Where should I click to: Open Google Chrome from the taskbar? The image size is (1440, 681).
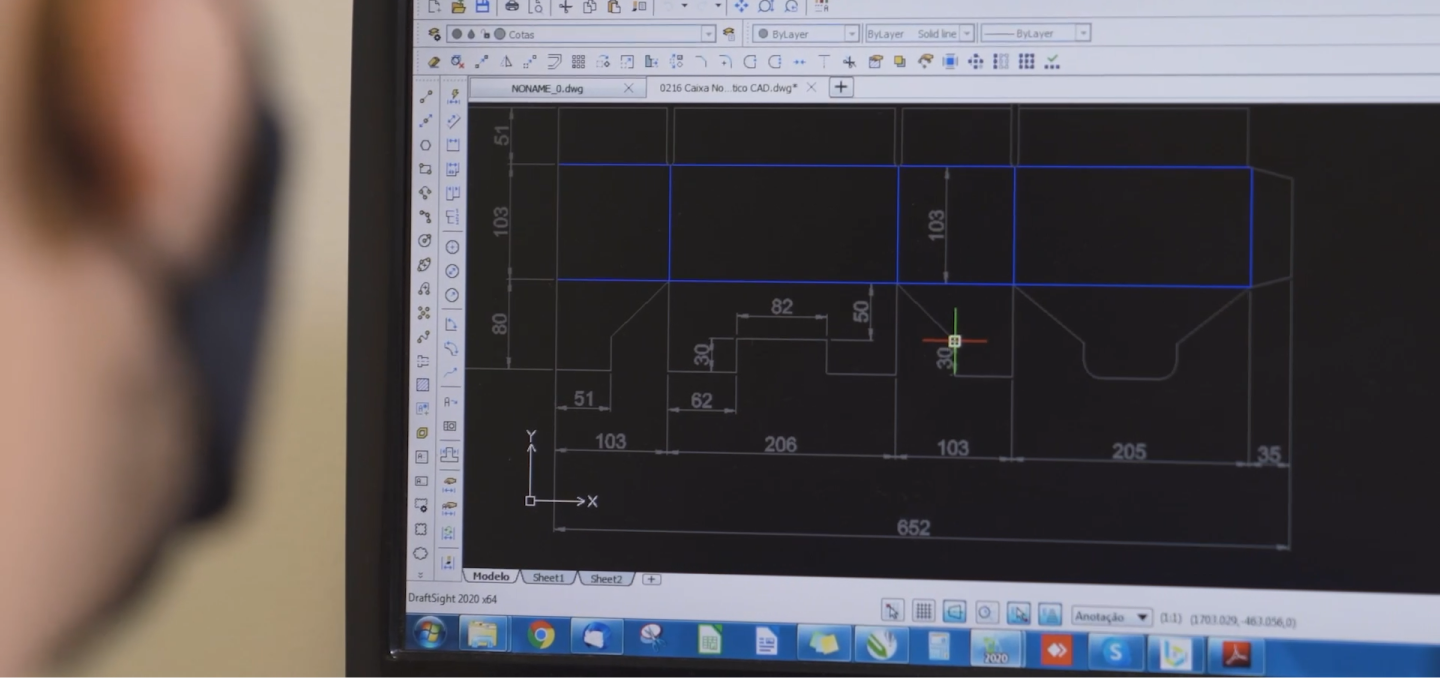(x=541, y=635)
